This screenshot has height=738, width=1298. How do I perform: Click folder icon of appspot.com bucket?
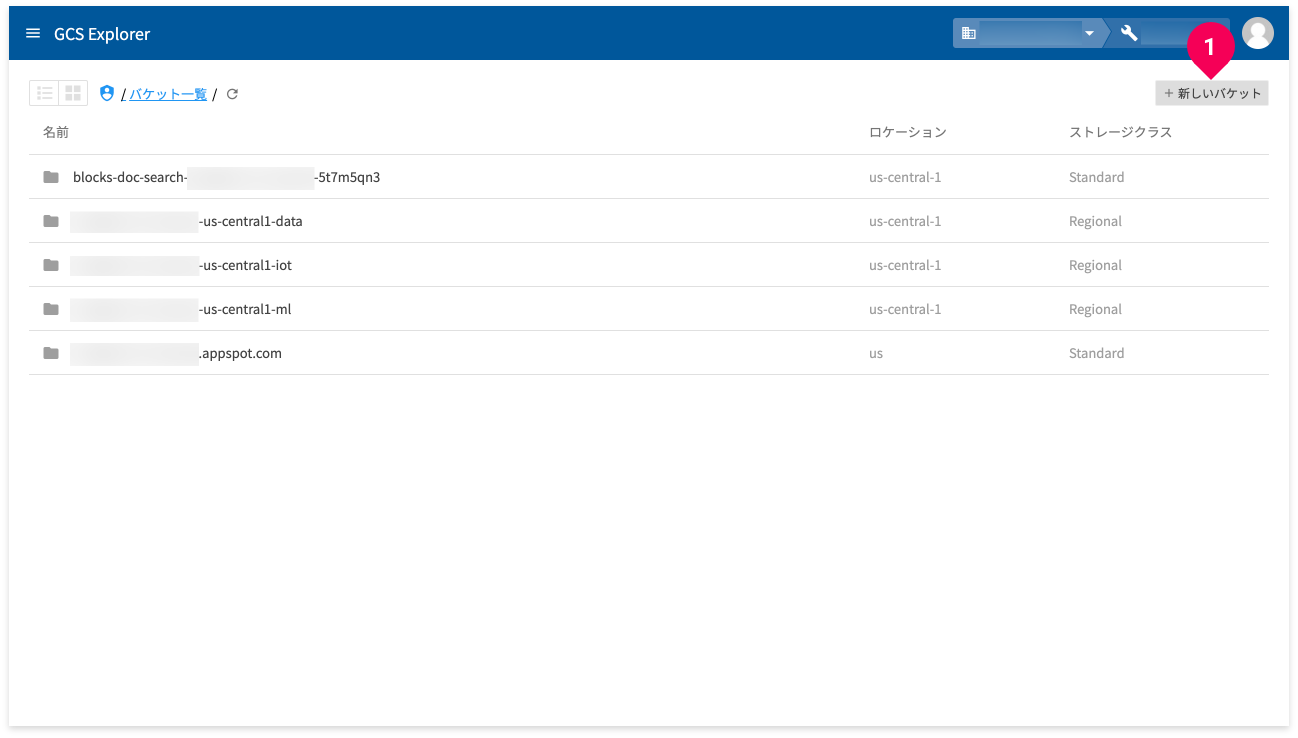pyautogui.click(x=51, y=353)
